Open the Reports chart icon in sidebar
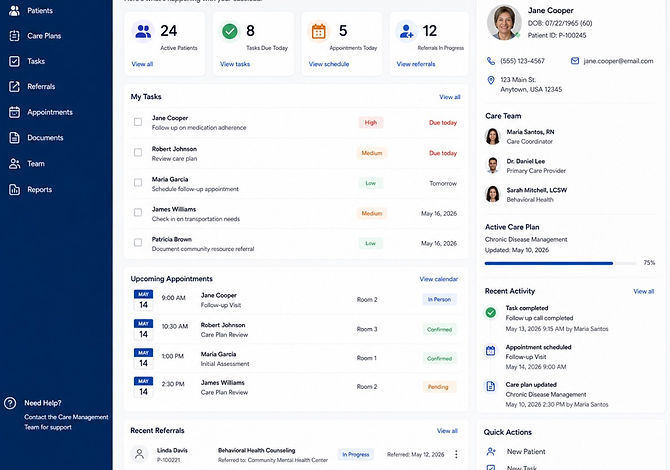 15,189
